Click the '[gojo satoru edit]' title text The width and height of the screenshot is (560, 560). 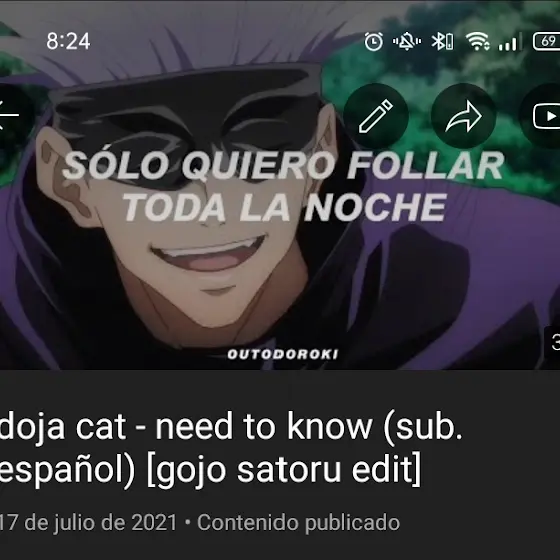284,470
